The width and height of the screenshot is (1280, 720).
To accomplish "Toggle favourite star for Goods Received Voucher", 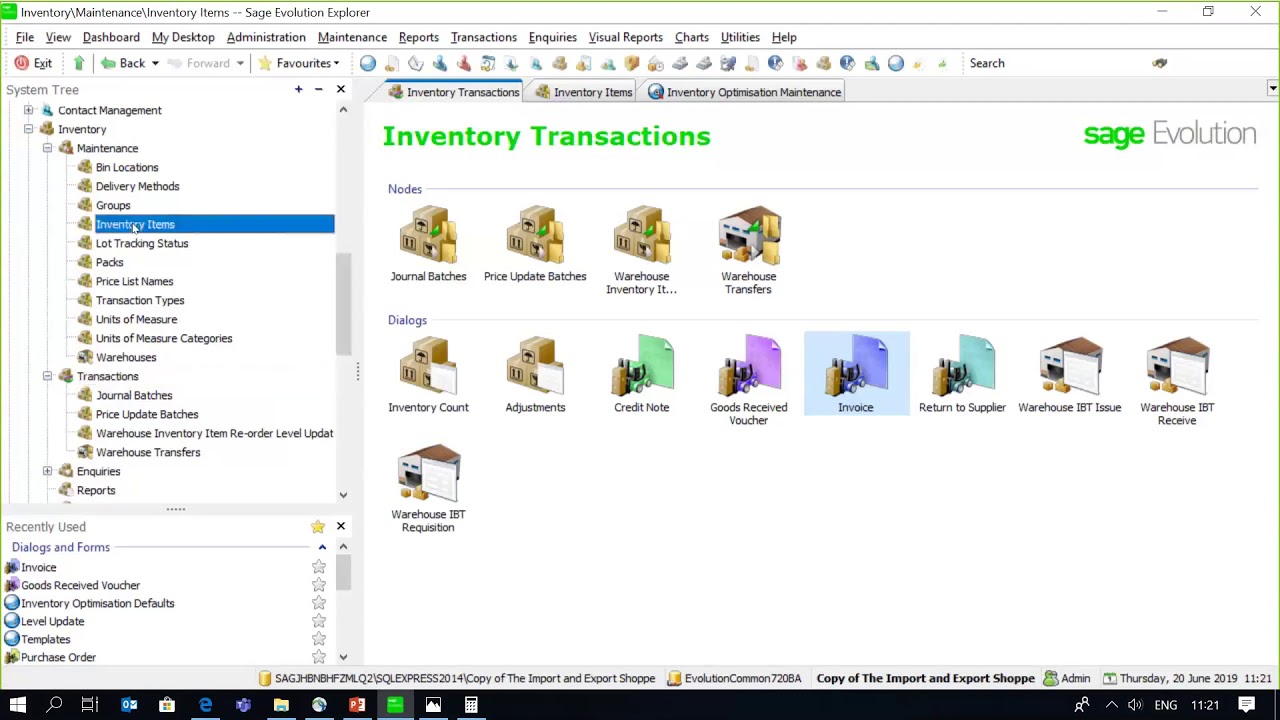I will 318,585.
